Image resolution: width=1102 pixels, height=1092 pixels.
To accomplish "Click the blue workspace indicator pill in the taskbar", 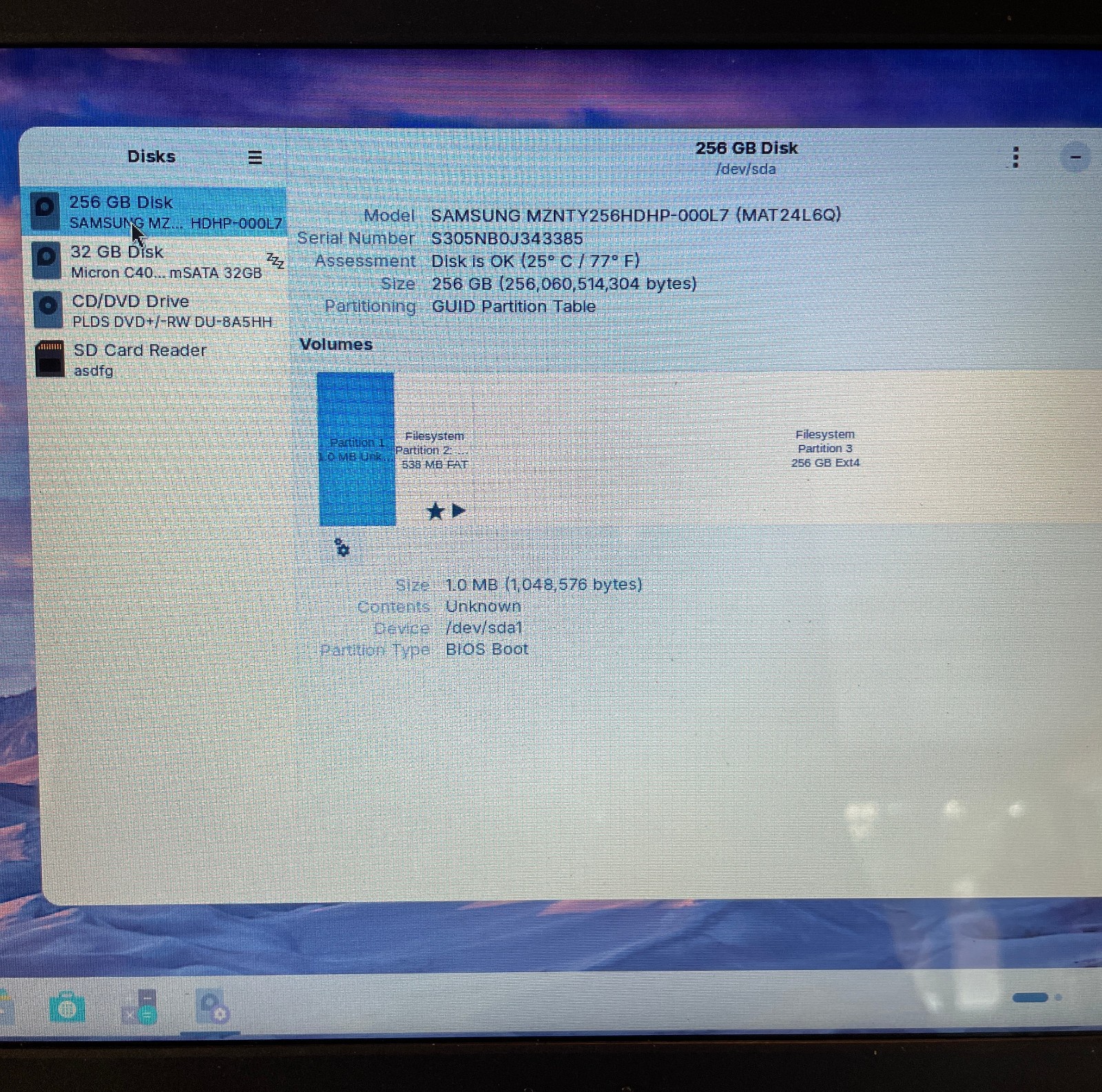I will click(1030, 998).
